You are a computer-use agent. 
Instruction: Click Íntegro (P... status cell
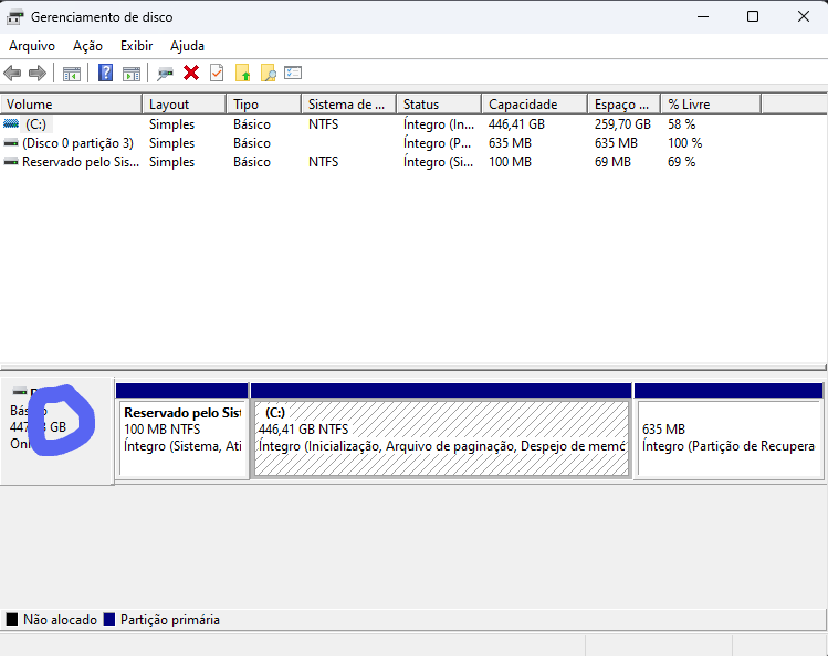coord(438,143)
